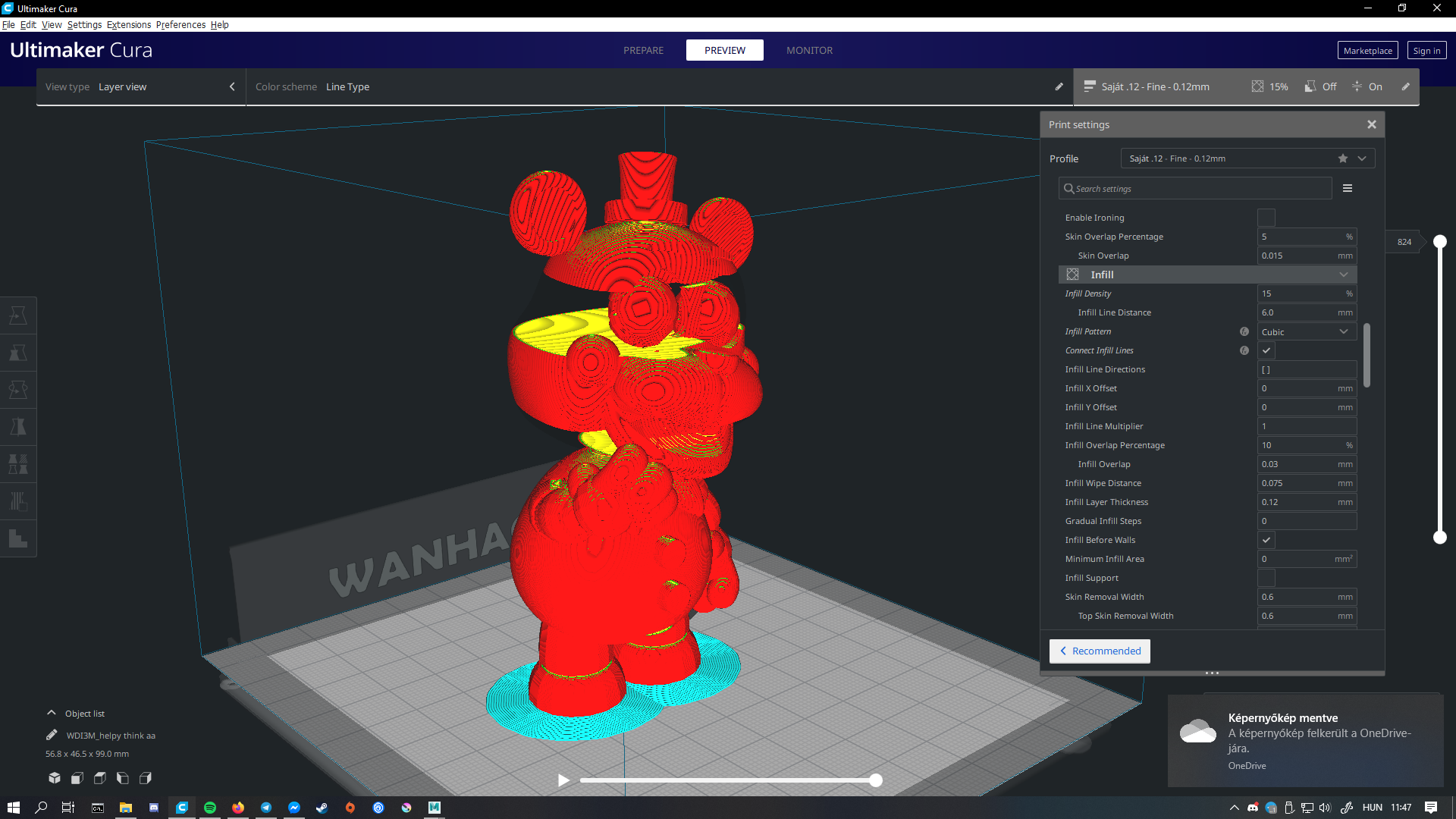Click the Connect Infill Lines function icon

(x=1244, y=350)
